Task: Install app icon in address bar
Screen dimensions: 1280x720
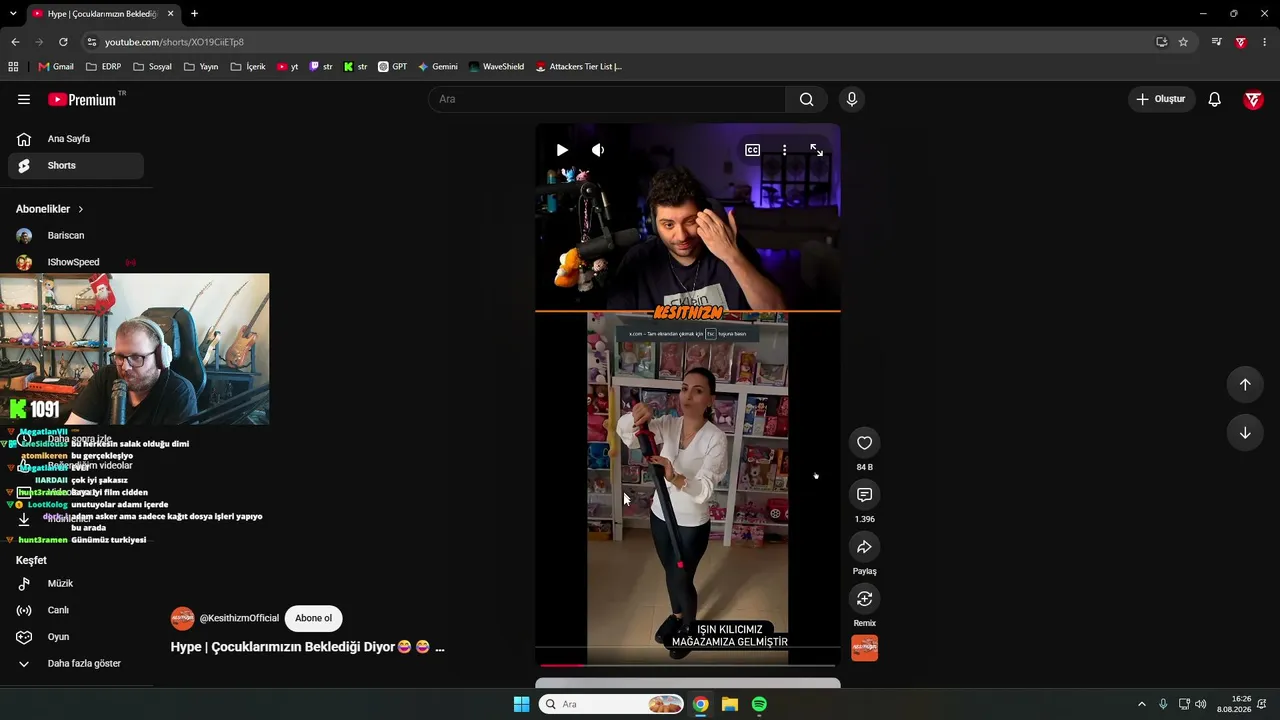Action: click(1161, 42)
